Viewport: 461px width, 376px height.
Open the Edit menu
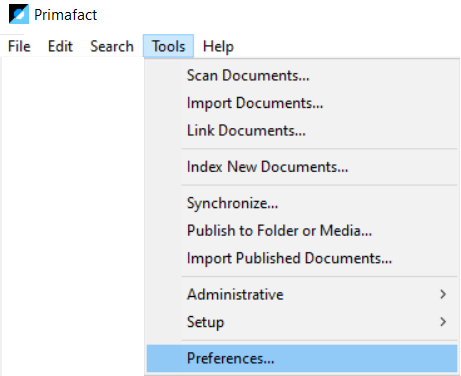coord(60,46)
